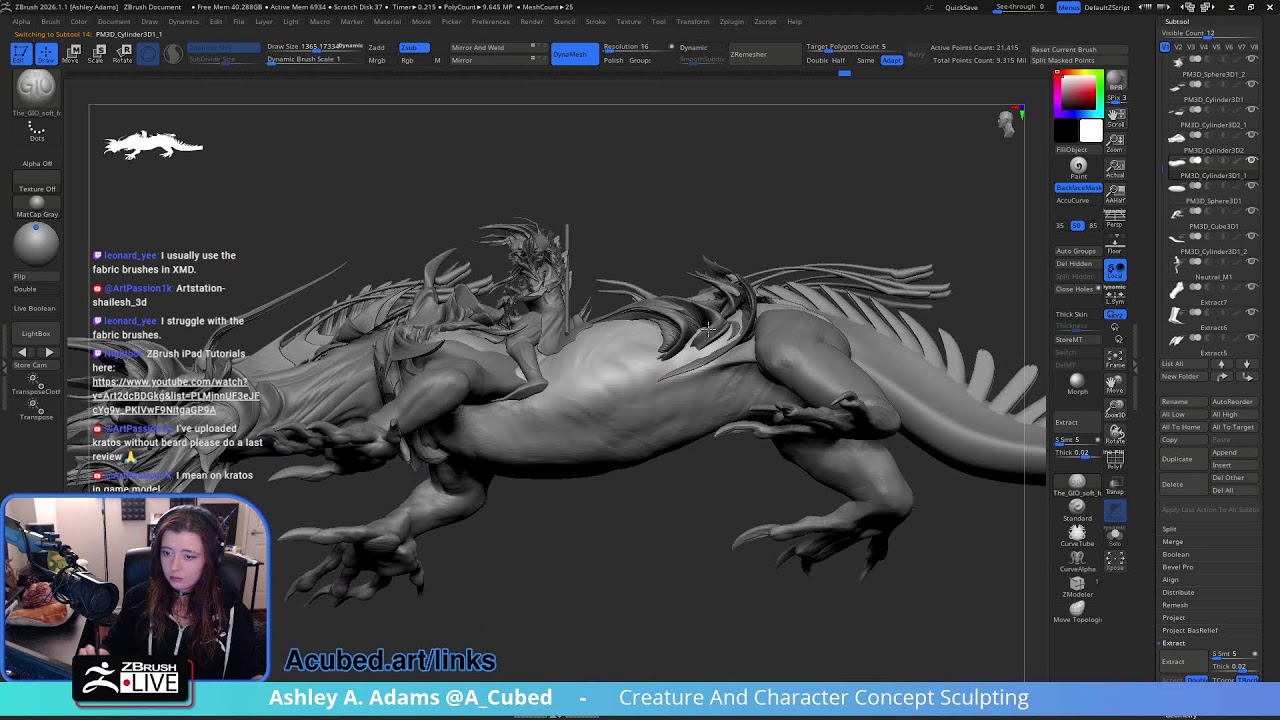Toggle AAHalf antialiased half view
1280x720 pixels.
1115,194
